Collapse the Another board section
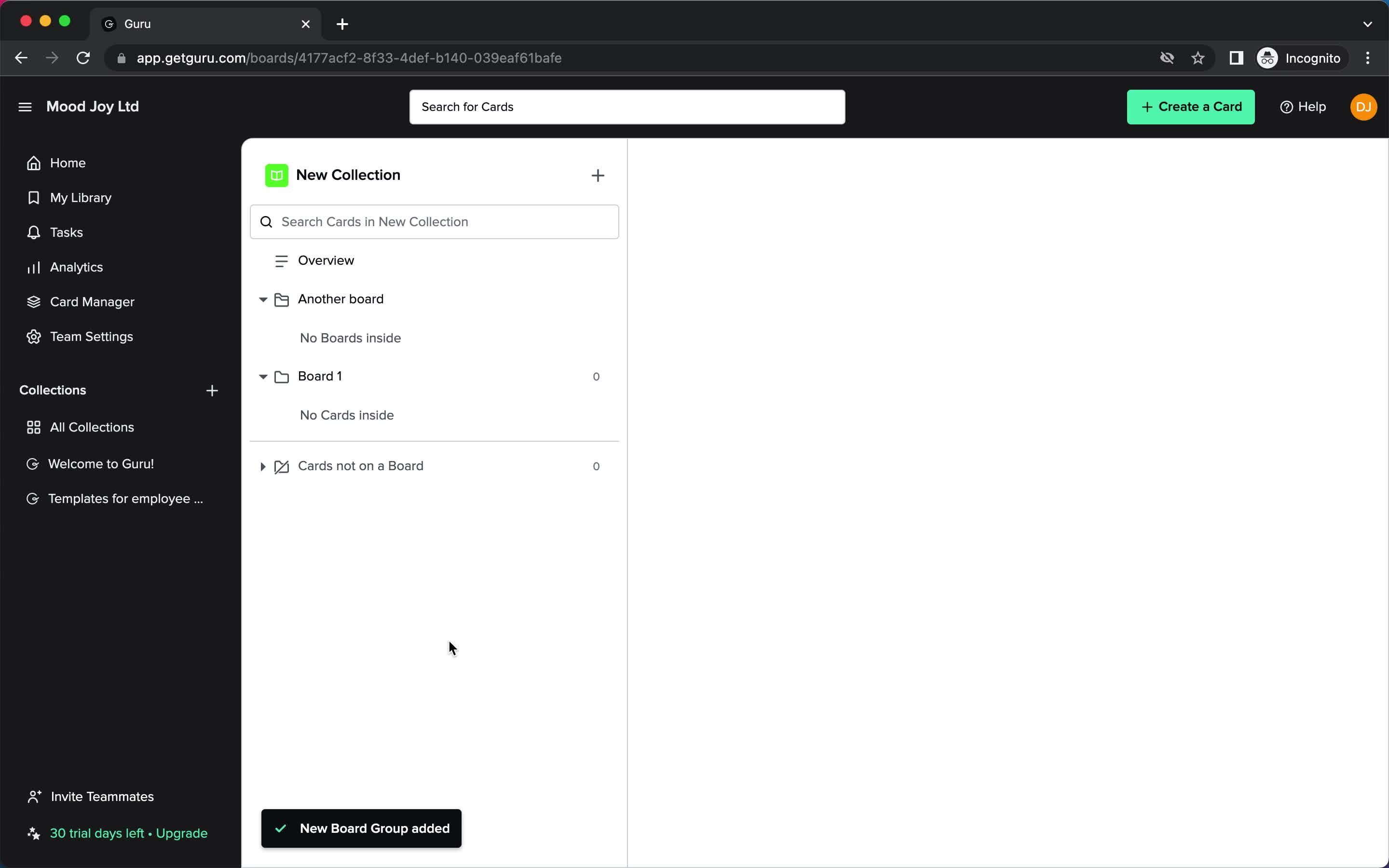 click(263, 299)
